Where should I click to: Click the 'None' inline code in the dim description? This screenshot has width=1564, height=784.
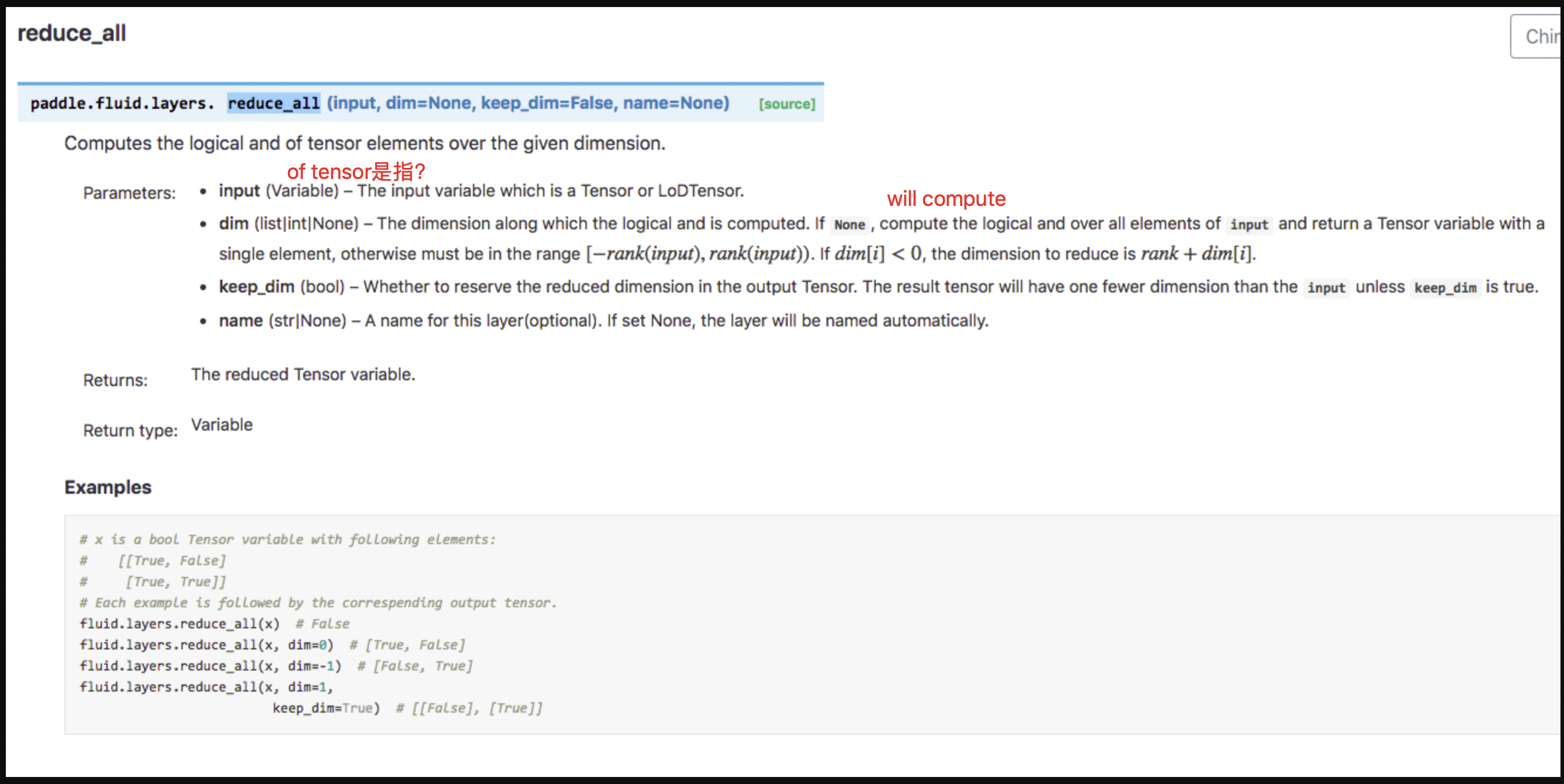[849, 225]
